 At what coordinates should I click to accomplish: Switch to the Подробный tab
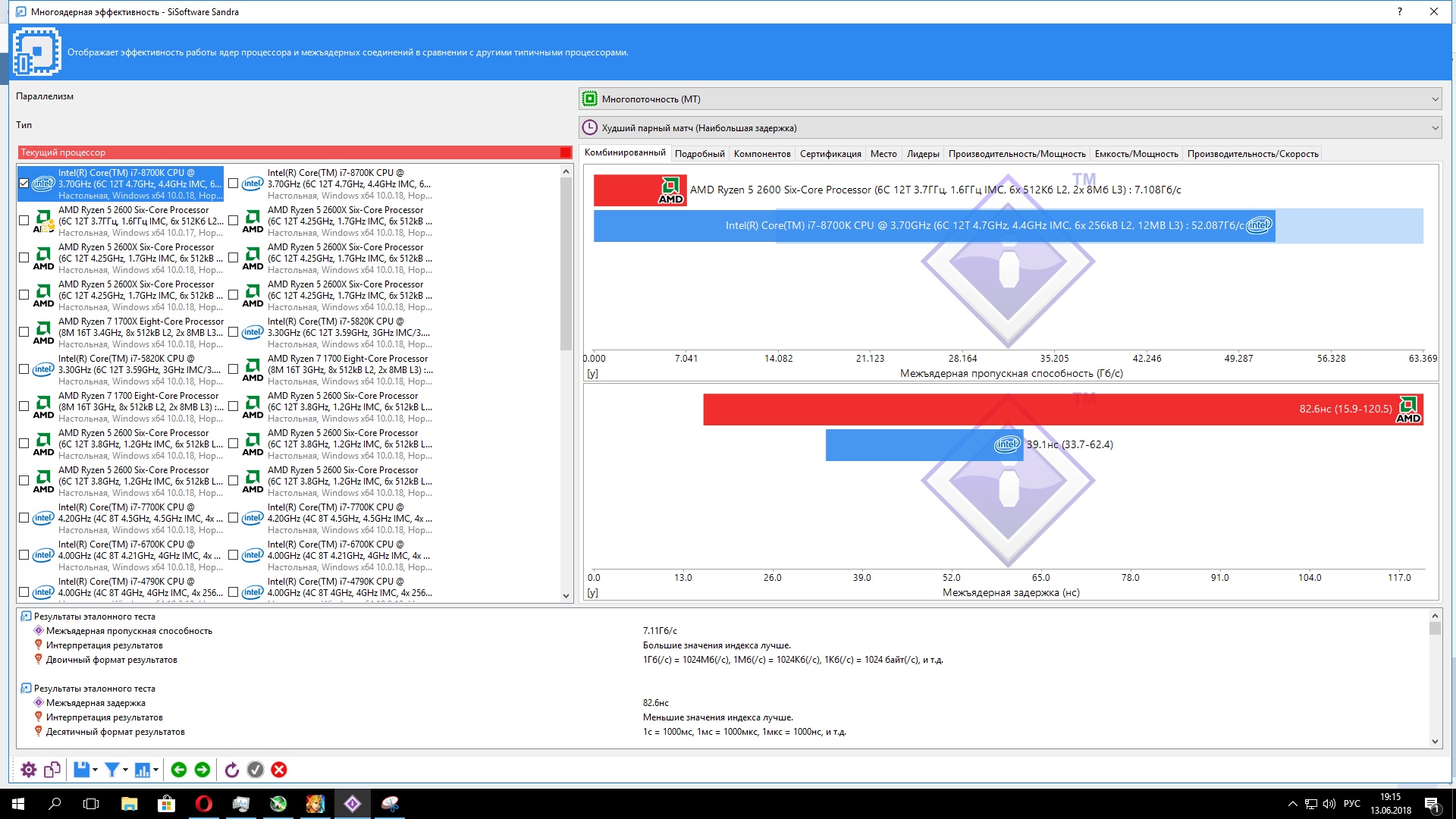point(699,154)
